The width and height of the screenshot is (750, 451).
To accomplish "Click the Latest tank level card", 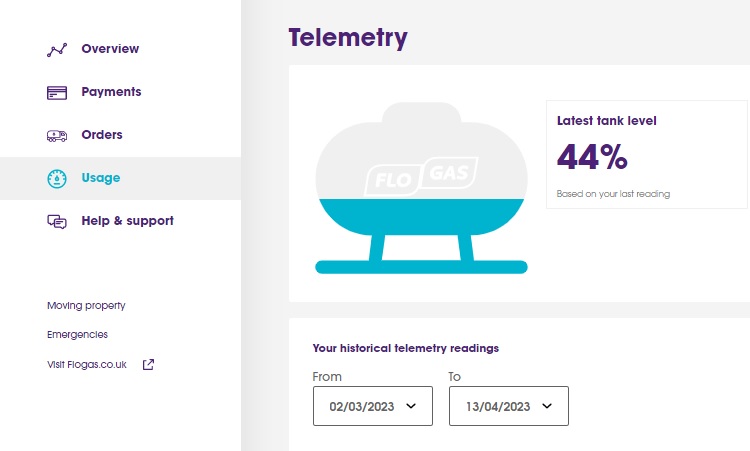I will [646, 154].
